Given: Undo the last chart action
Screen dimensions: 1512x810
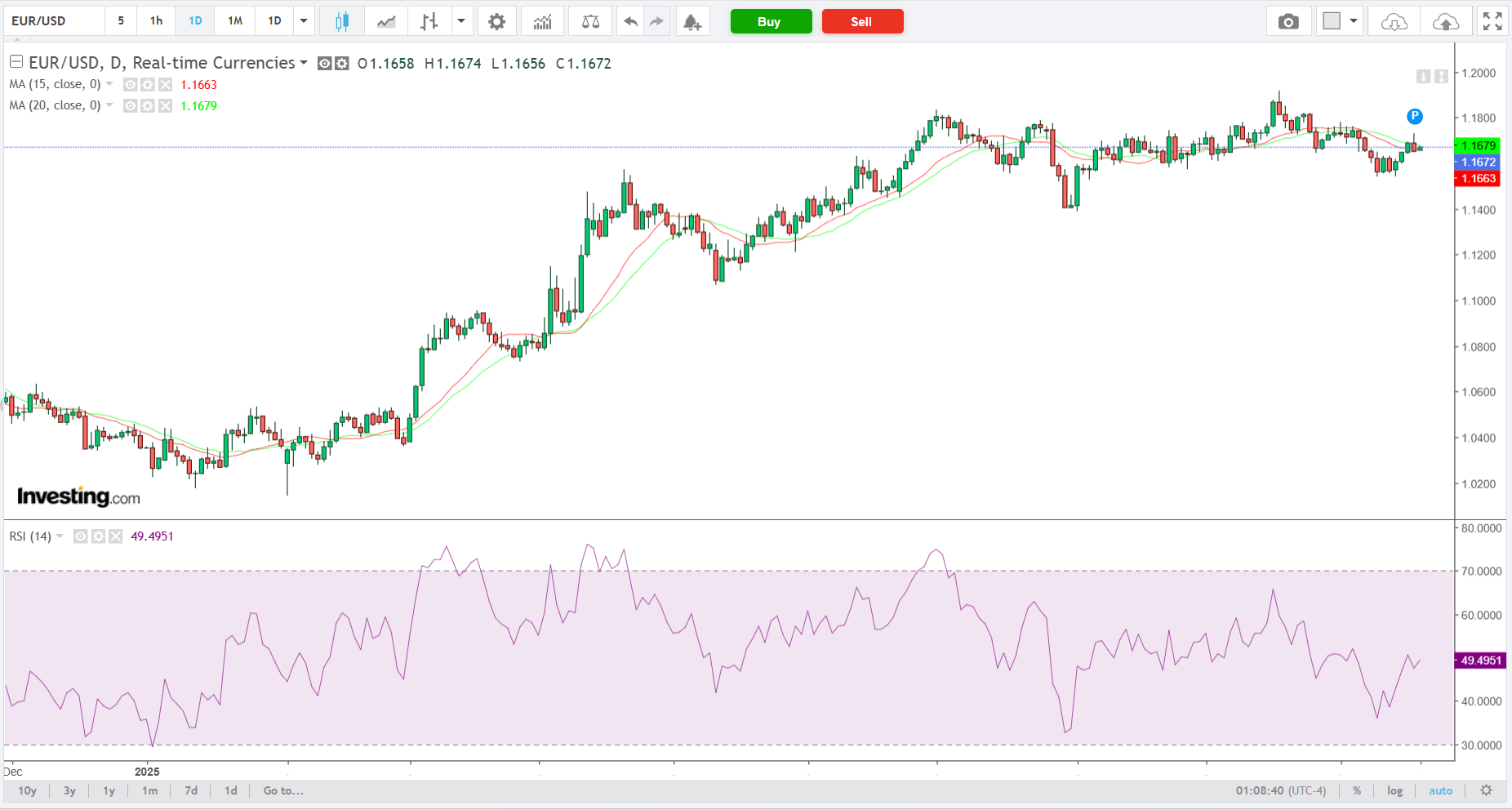Looking at the screenshot, I should click(x=630, y=21).
